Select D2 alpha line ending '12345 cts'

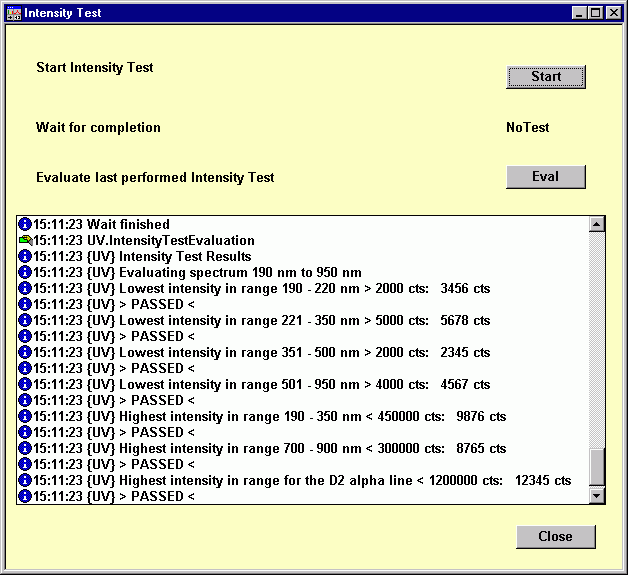tap(302, 481)
